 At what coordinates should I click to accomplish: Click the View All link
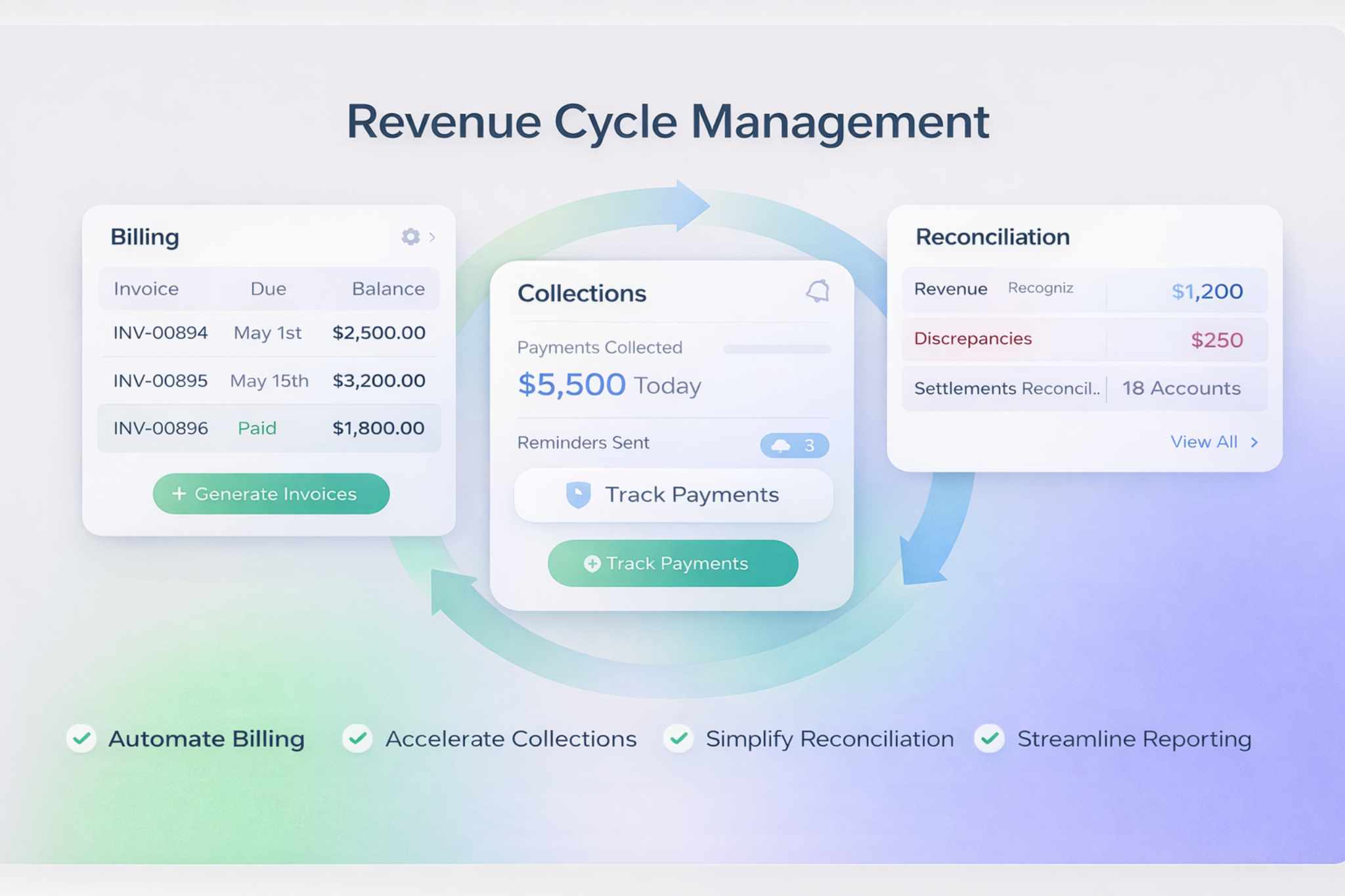1204,442
